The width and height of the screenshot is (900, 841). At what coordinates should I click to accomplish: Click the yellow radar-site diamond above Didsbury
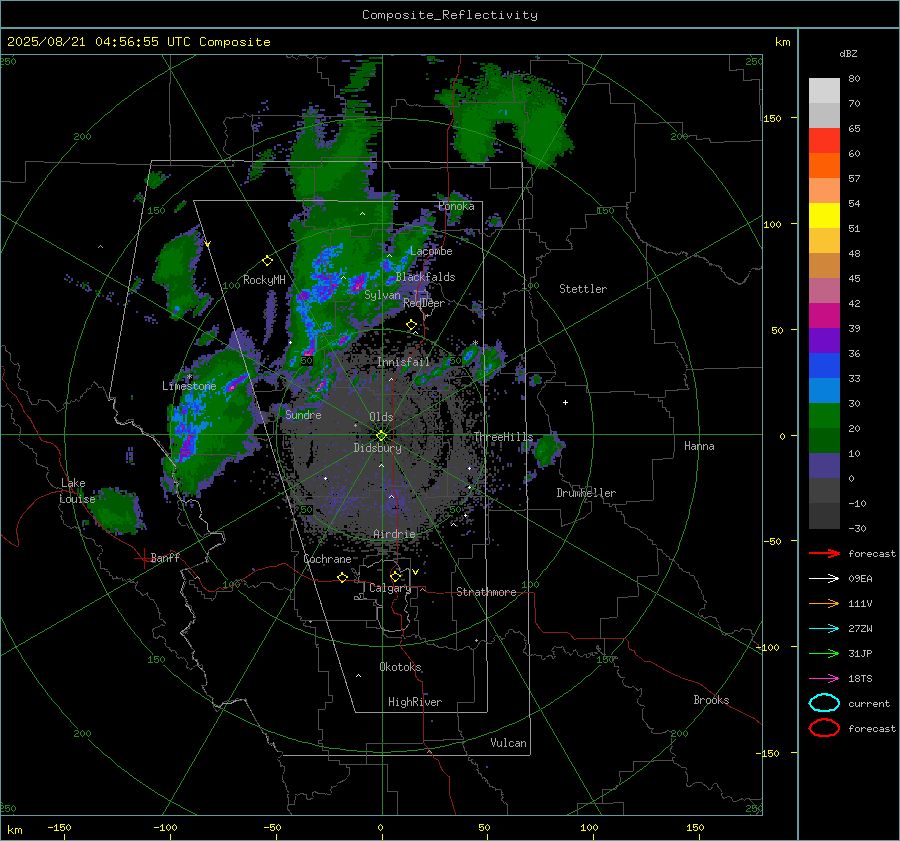(381, 436)
